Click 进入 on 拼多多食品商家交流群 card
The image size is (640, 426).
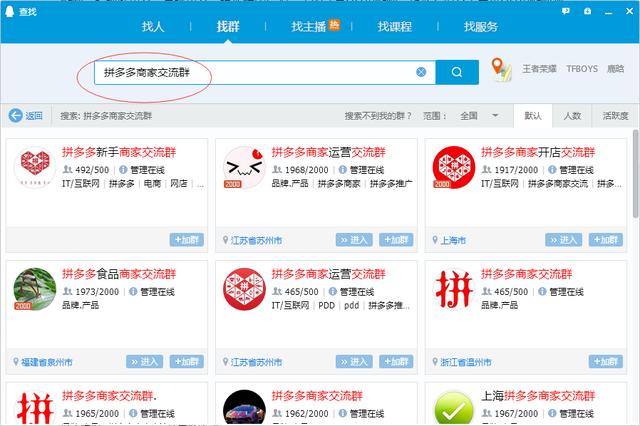click(144, 362)
